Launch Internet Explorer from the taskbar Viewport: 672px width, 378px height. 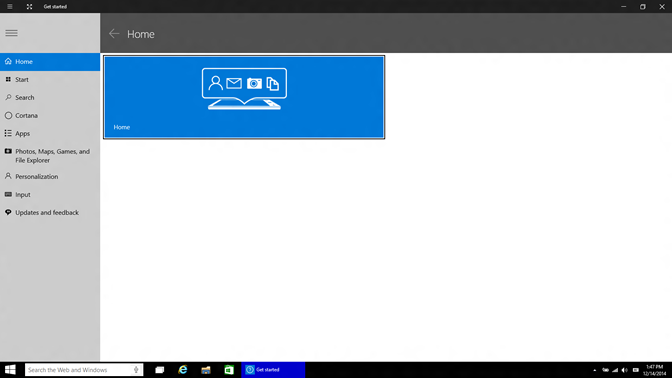(x=183, y=370)
